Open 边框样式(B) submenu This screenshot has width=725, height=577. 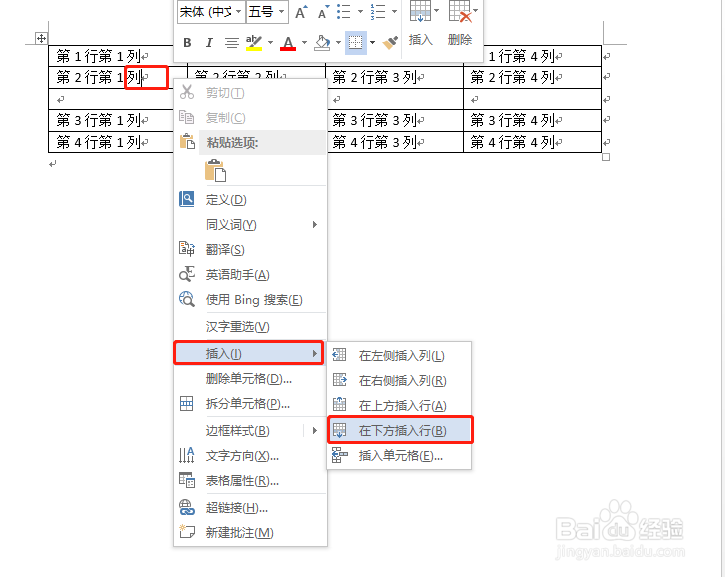[251, 430]
